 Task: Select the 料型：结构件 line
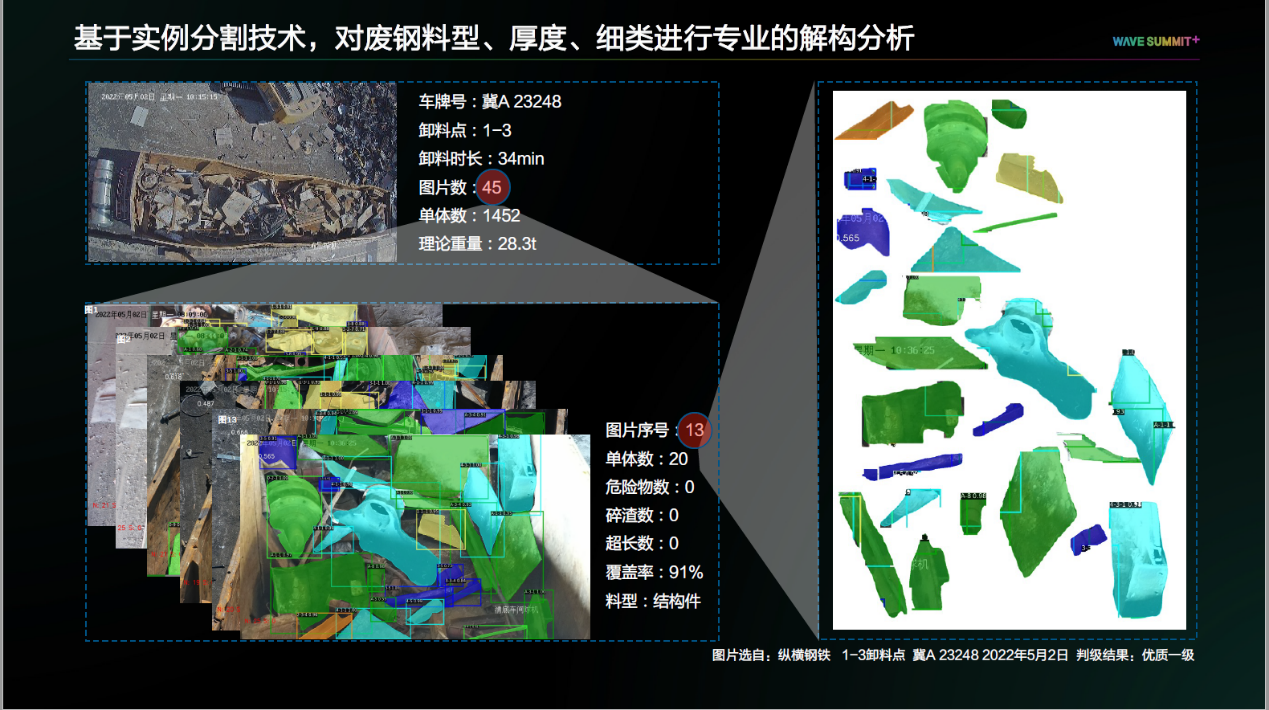653,601
